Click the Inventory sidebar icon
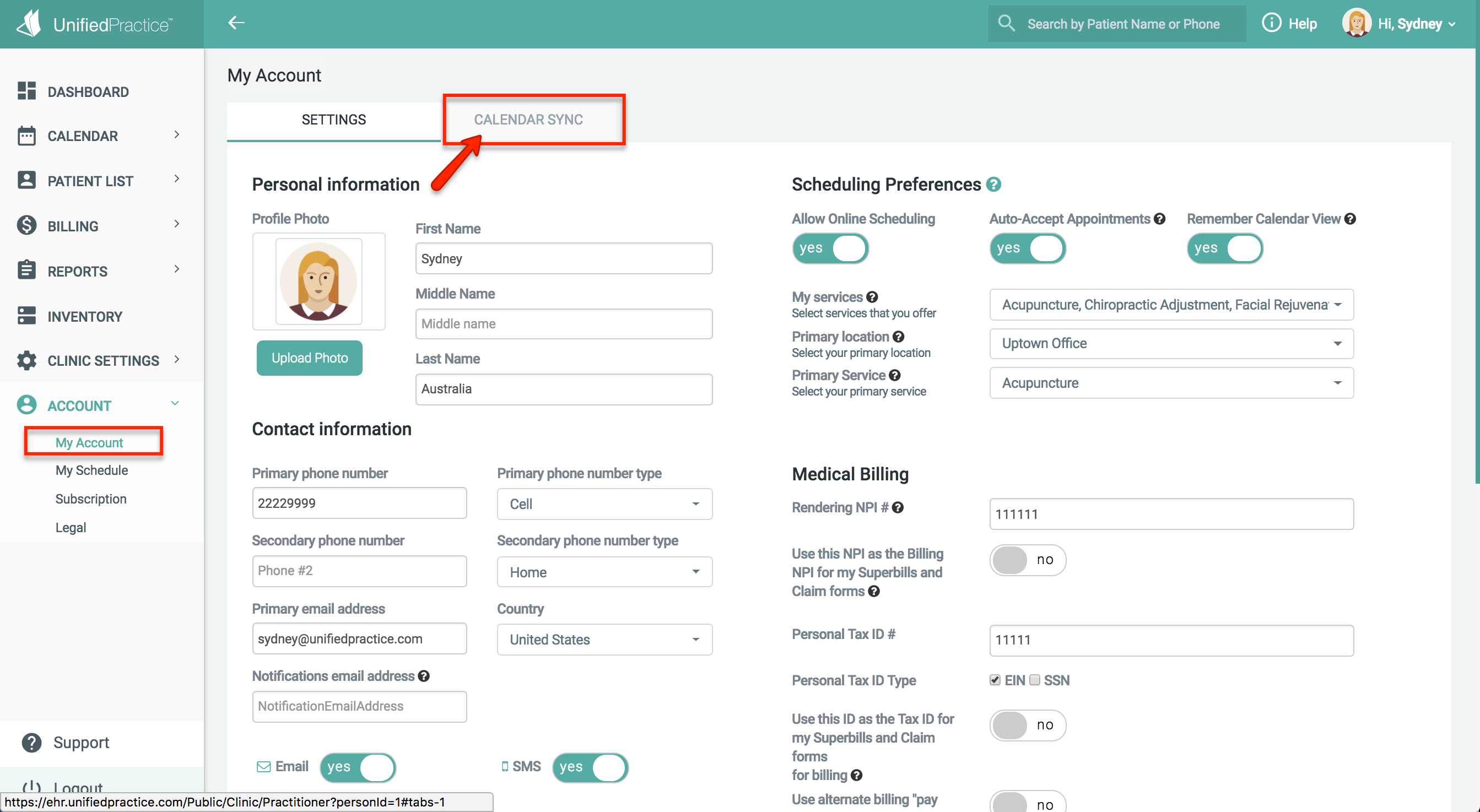This screenshot has height=812, width=1480. point(26,316)
